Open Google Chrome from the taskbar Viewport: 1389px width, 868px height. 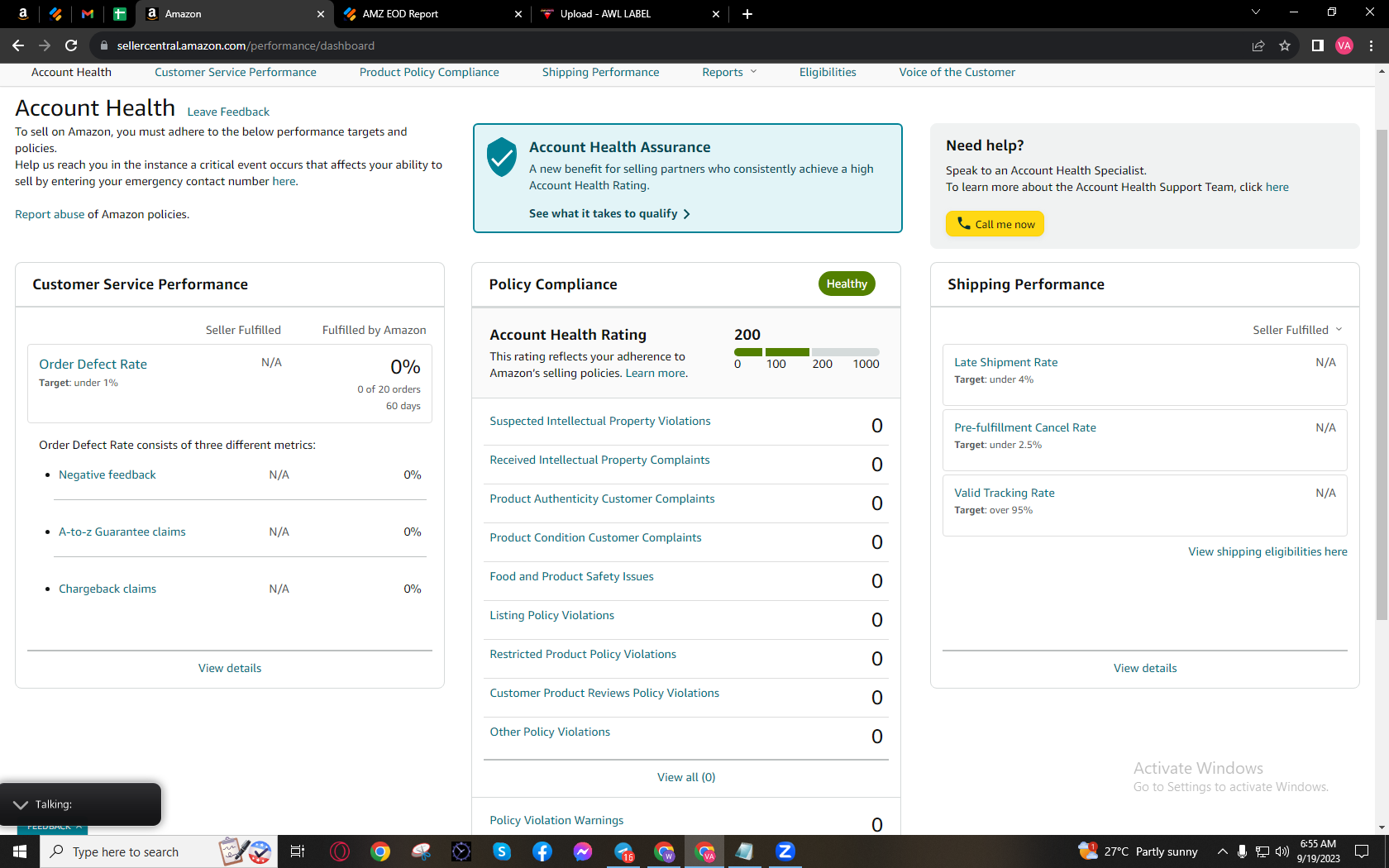[x=380, y=851]
